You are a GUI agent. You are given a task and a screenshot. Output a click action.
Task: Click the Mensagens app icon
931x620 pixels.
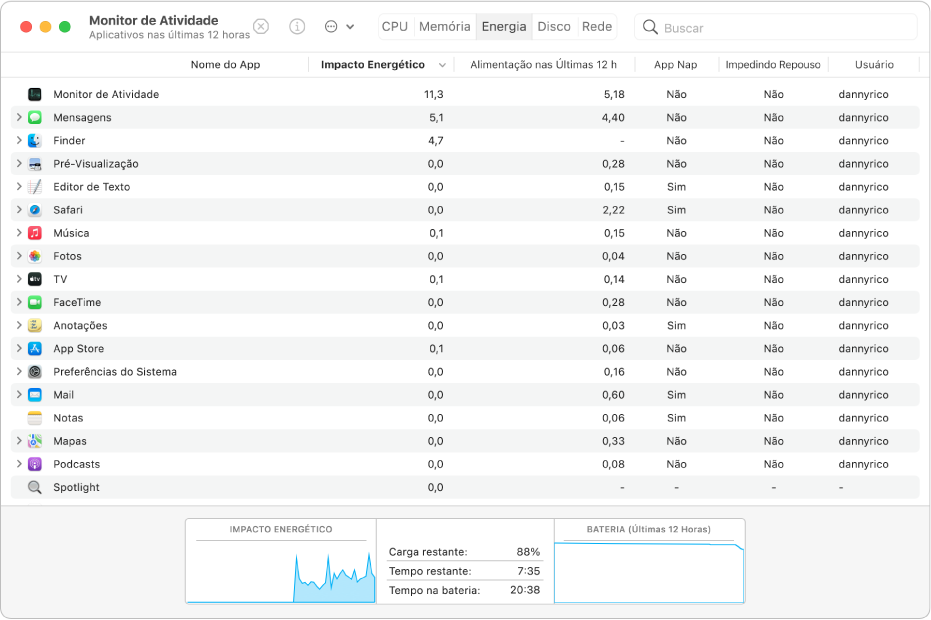tap(35, 118)
